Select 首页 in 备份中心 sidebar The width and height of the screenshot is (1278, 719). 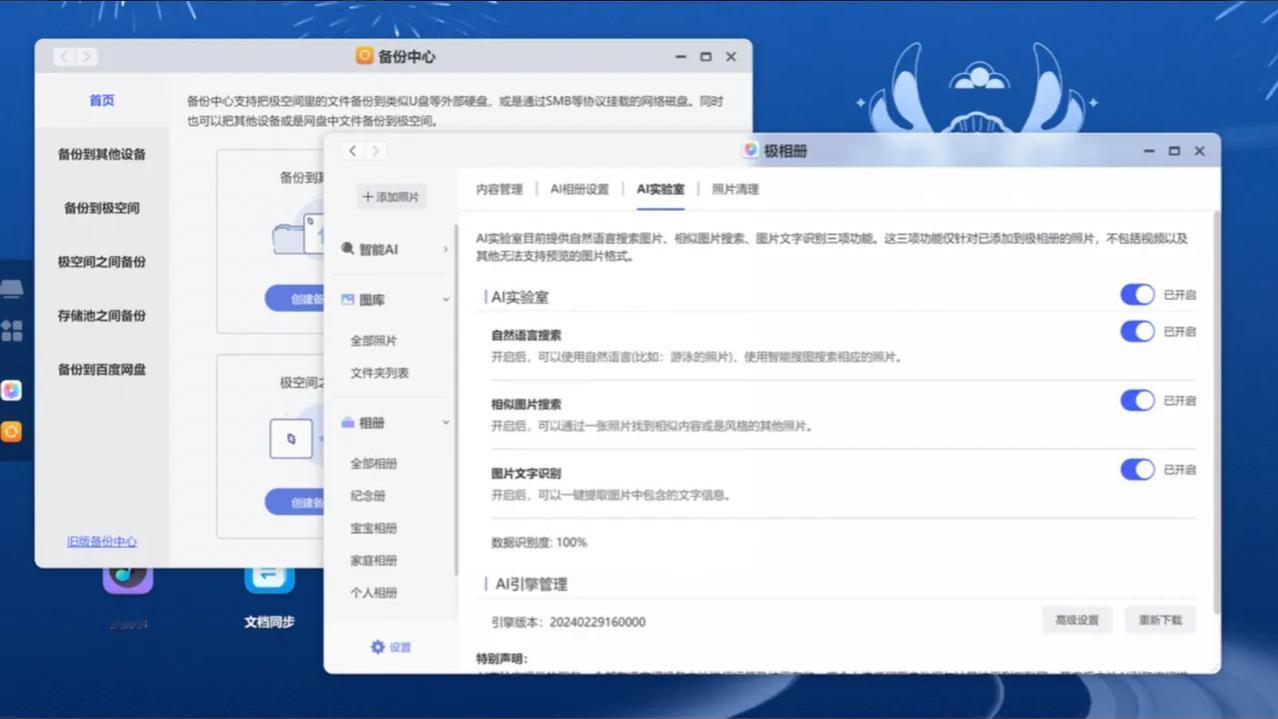click(102, 100)
